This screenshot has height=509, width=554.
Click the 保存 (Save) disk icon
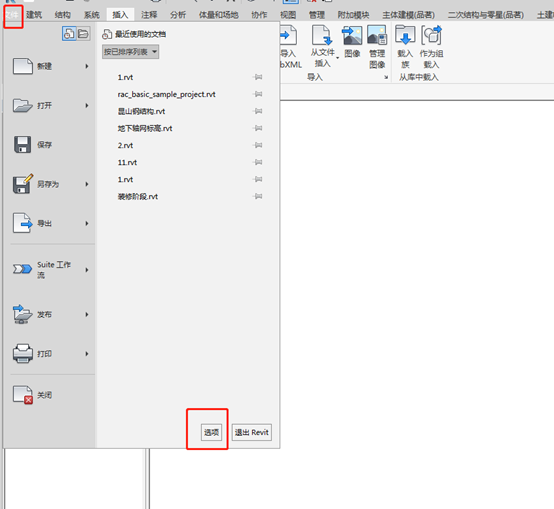[23, 144]
